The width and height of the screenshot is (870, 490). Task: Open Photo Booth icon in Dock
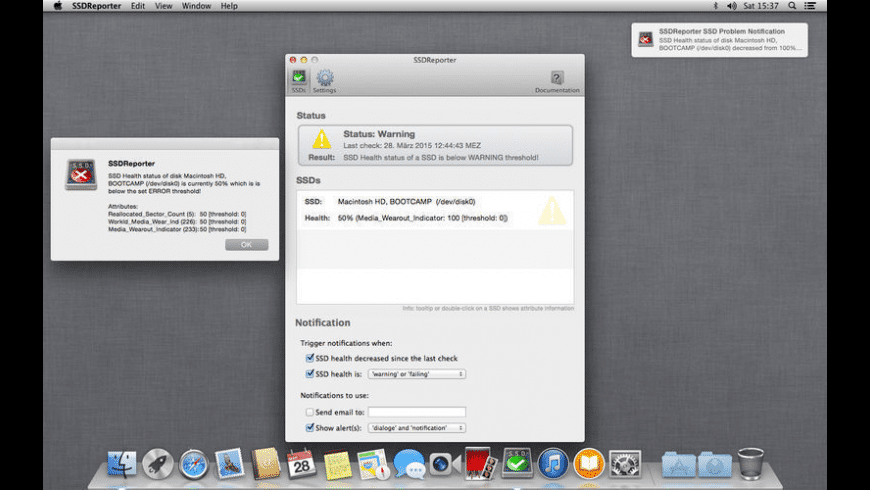coord(480,463)
